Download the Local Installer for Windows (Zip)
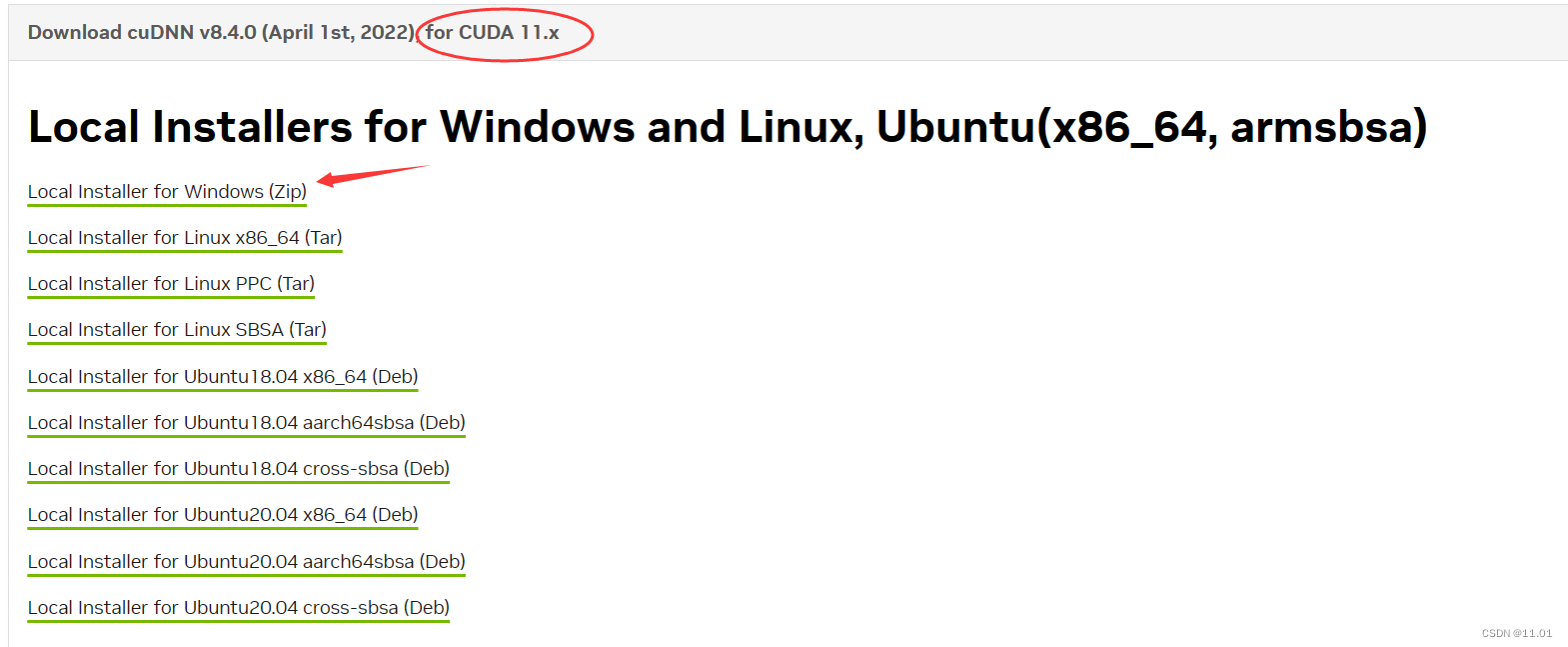 166,192
